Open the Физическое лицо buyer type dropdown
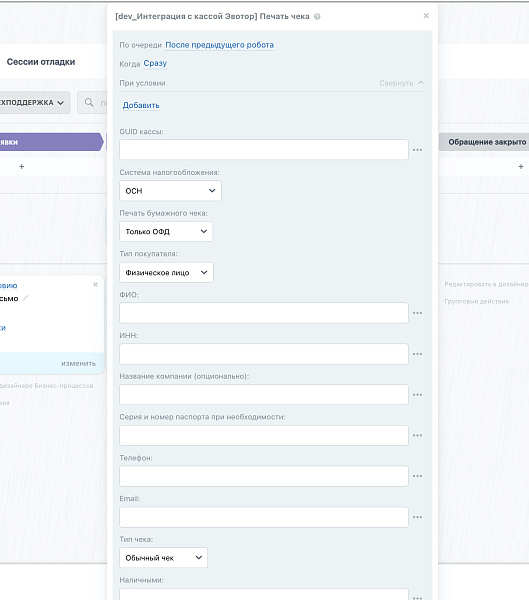 tap(166, 272)
